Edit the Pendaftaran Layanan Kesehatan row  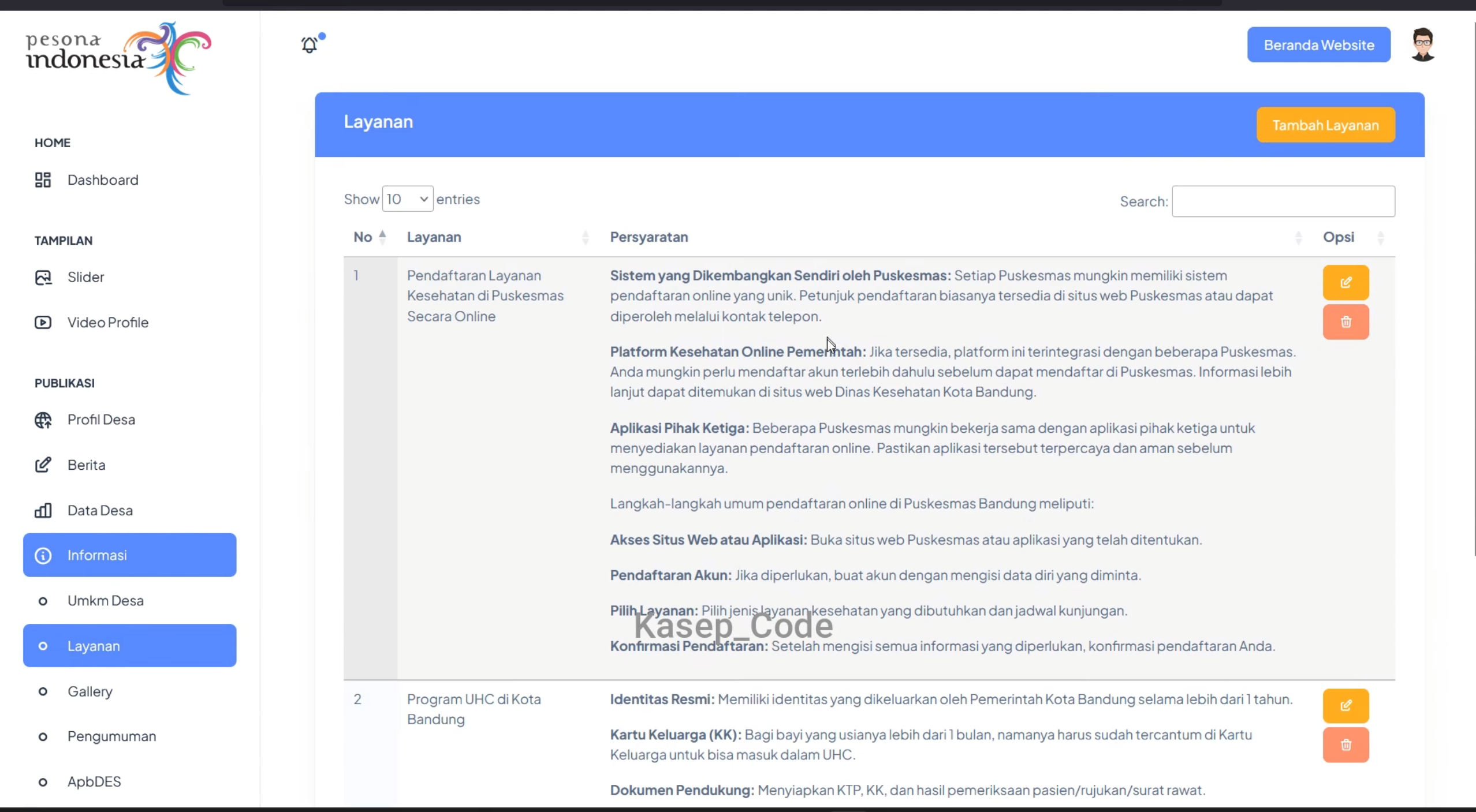coord(1345,283)
